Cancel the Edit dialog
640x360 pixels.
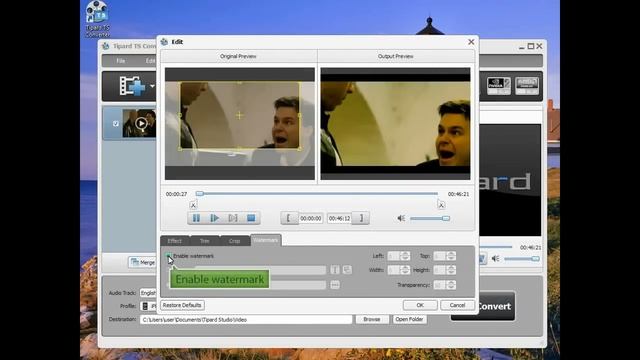457,305
